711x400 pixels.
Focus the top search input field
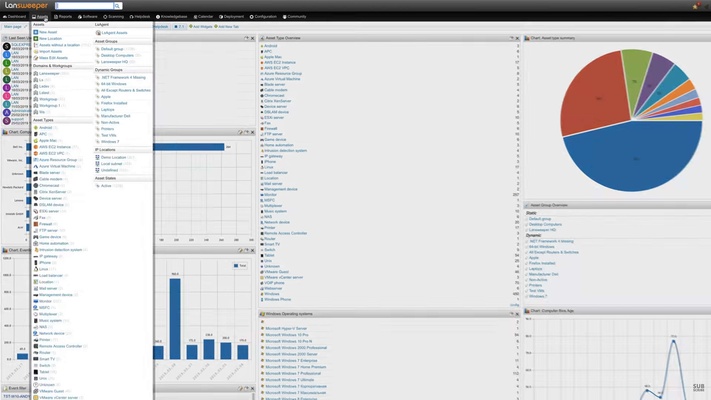(x=84, y=6)
